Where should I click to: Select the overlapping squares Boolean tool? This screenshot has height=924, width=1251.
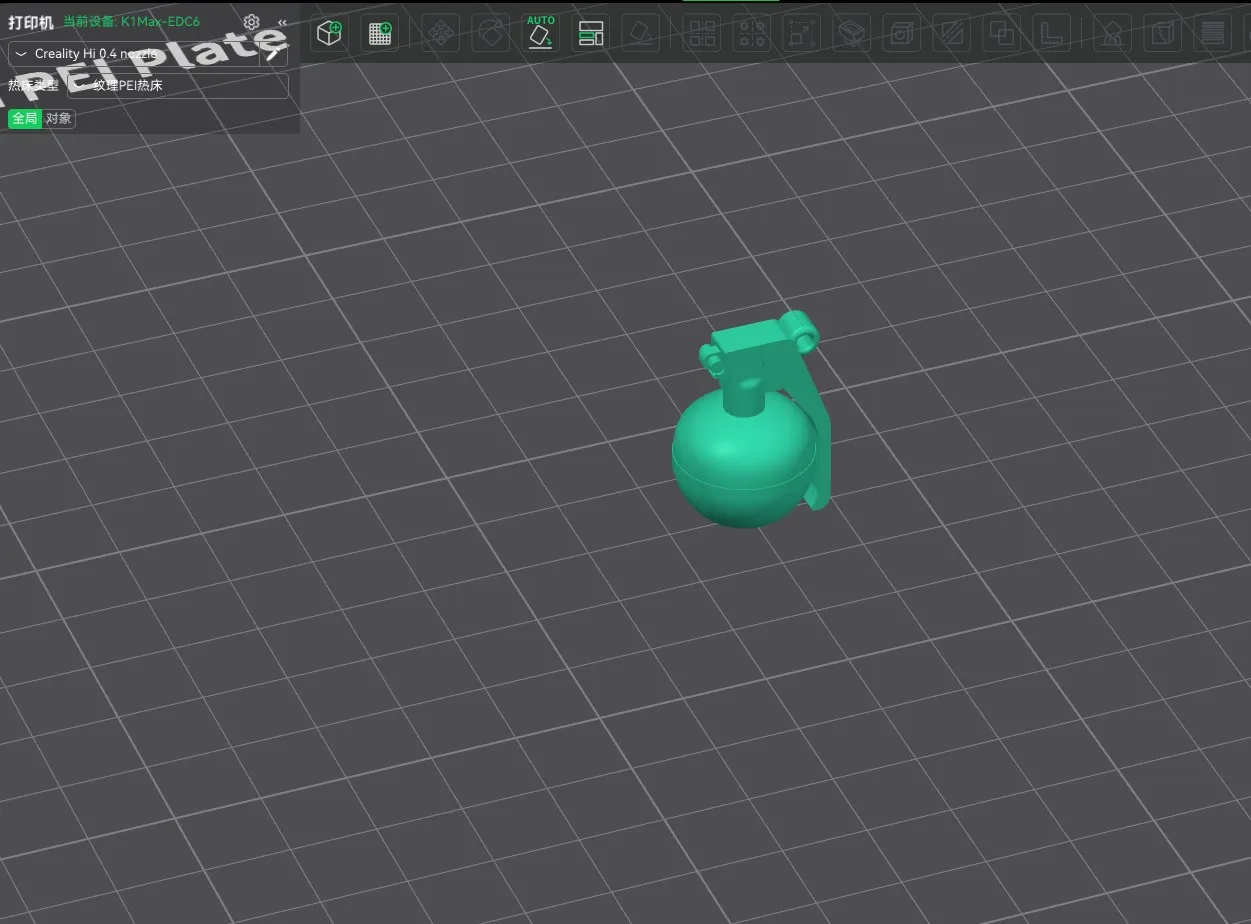coord(1001,33)
